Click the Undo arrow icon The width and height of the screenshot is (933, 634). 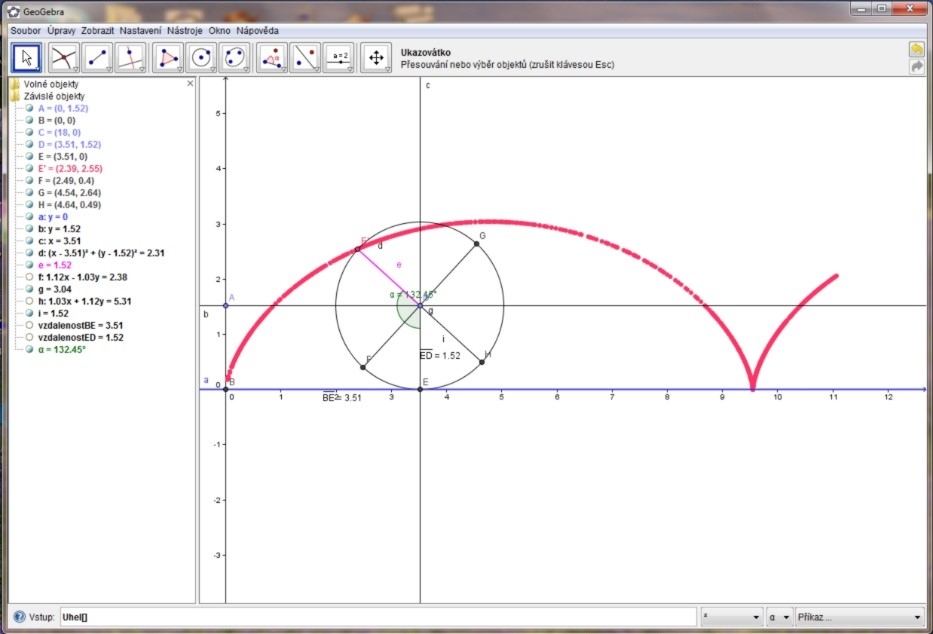point(917,49)
